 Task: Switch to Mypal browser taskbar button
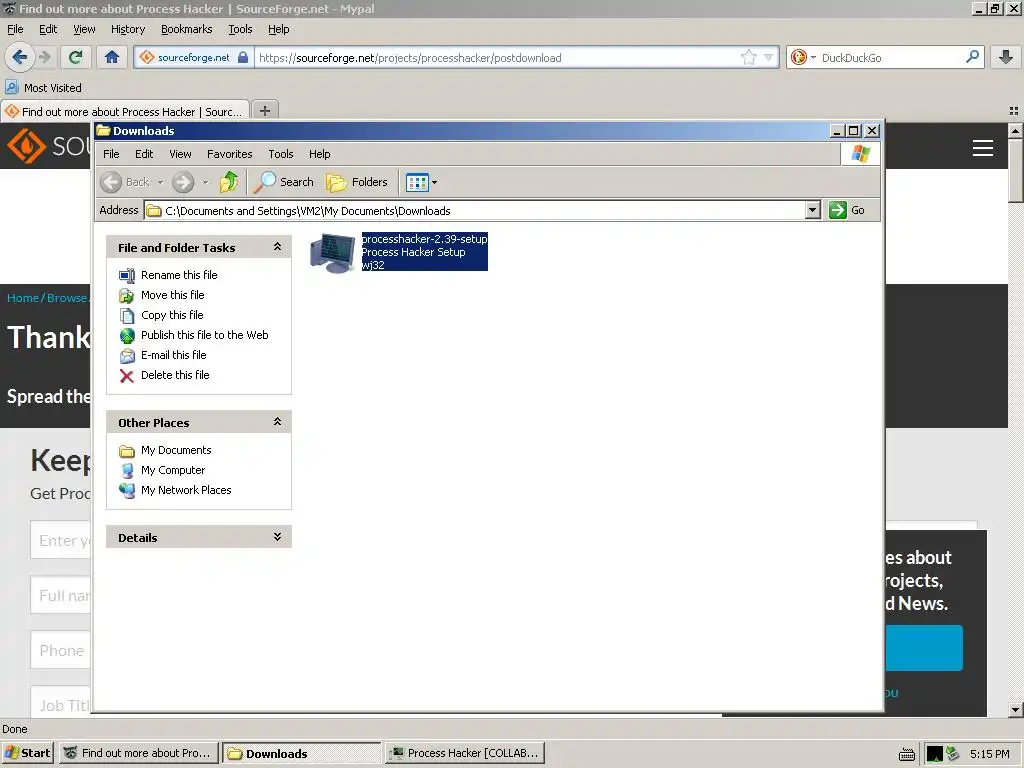tap(138, 753)
